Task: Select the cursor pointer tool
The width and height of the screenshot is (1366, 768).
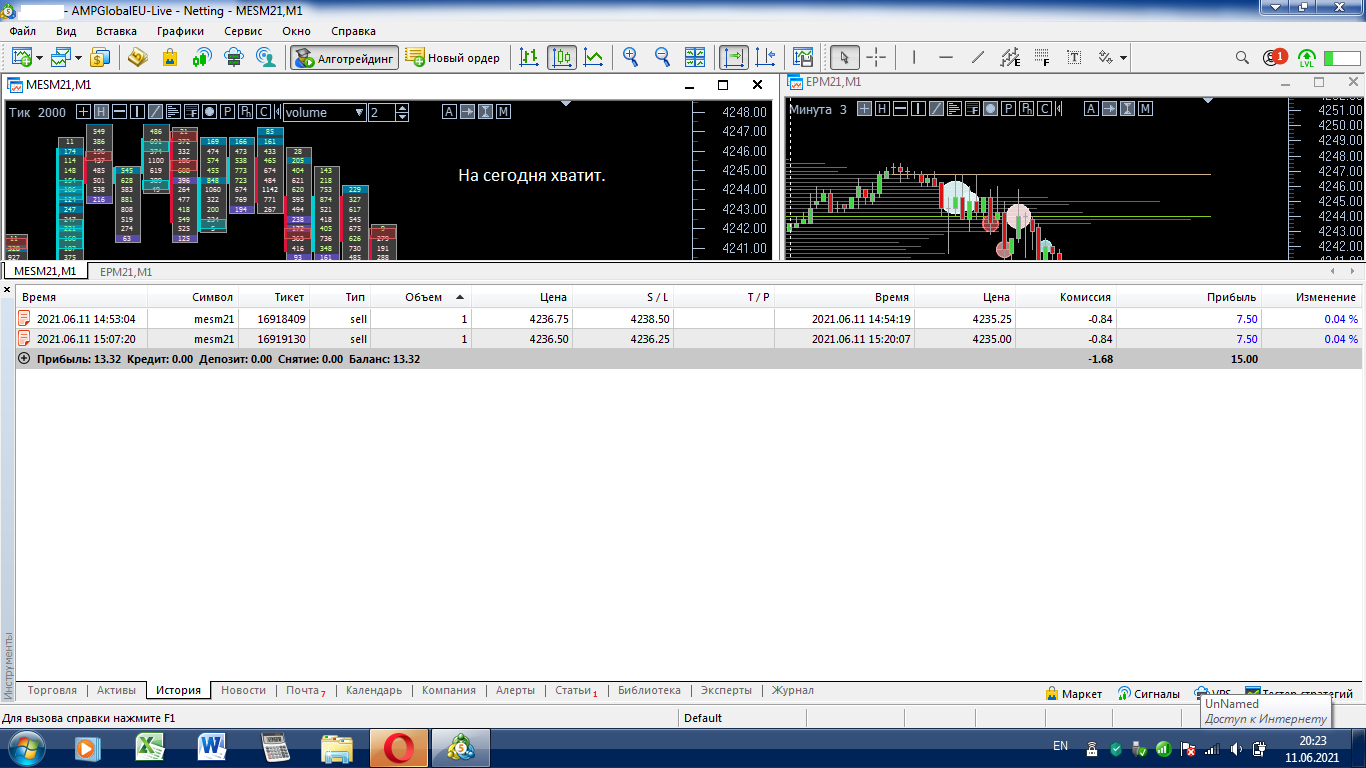Action: pos(844,57)
